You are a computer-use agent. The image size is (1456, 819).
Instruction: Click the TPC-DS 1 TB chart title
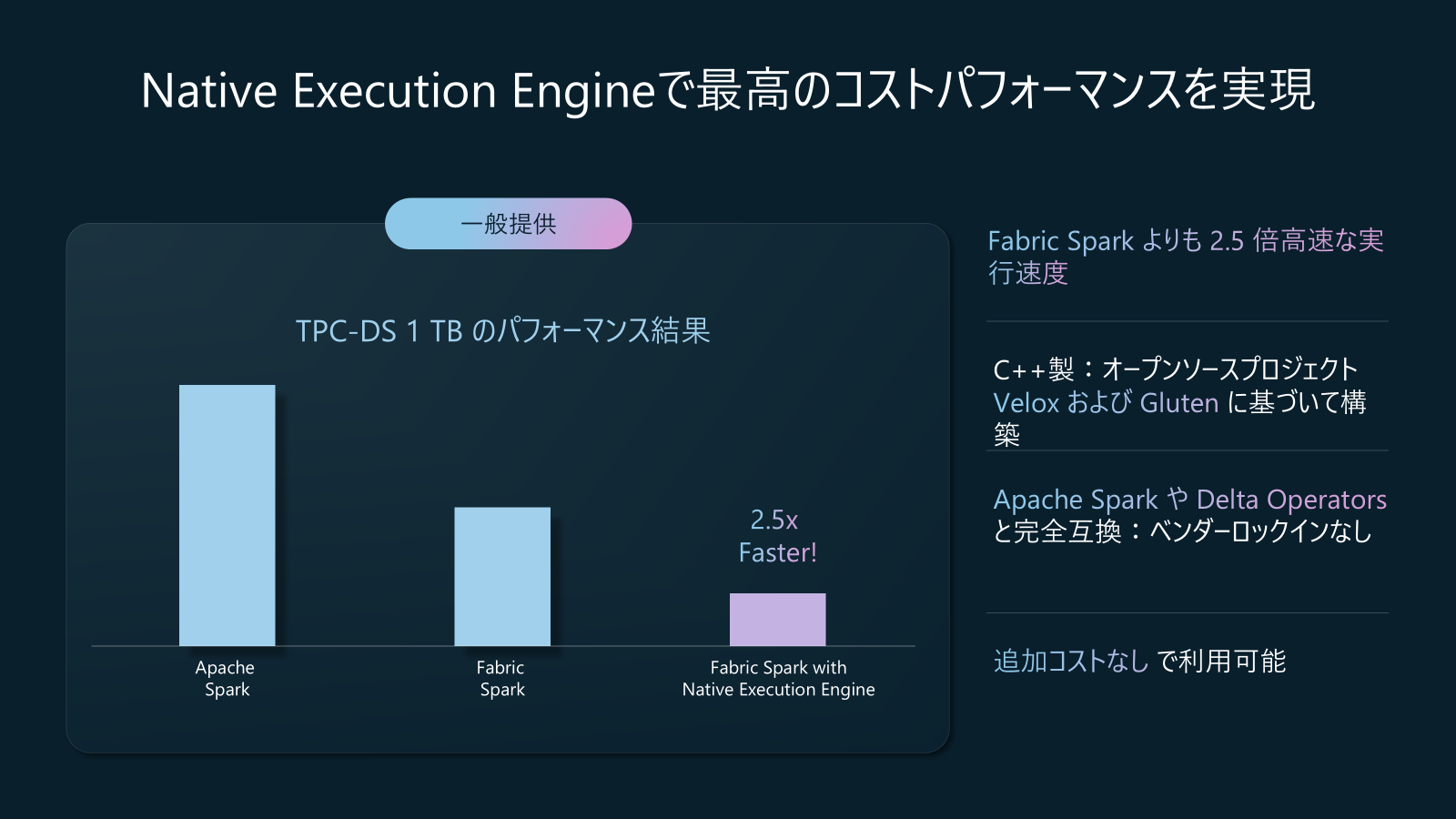pos(502,330)
